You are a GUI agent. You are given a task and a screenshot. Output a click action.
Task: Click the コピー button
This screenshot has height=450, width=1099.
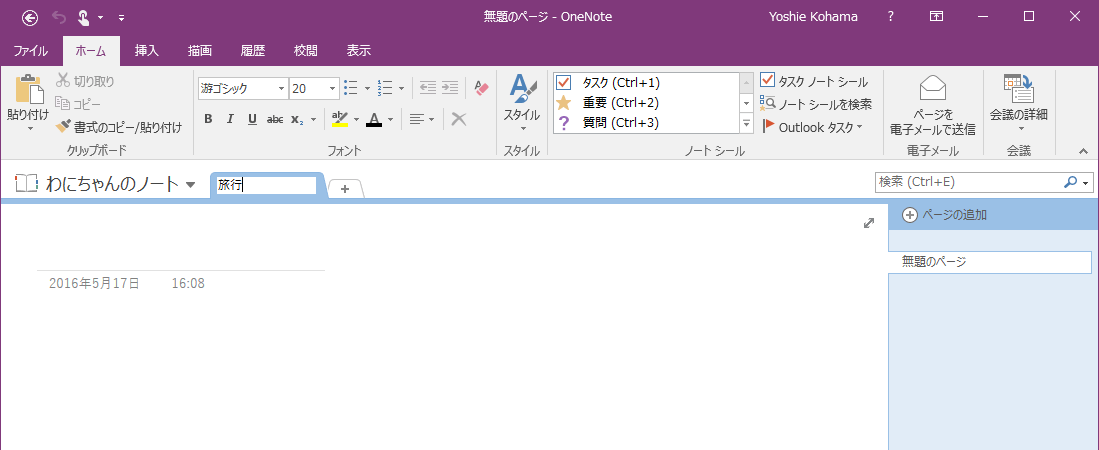(x=78, y=104)
